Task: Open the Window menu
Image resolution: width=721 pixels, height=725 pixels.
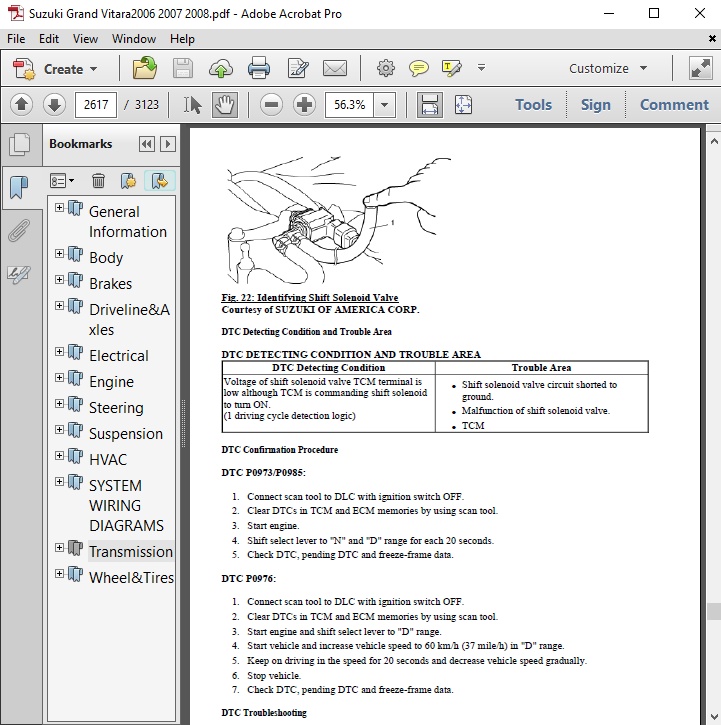Action: (x=134, y=39)
